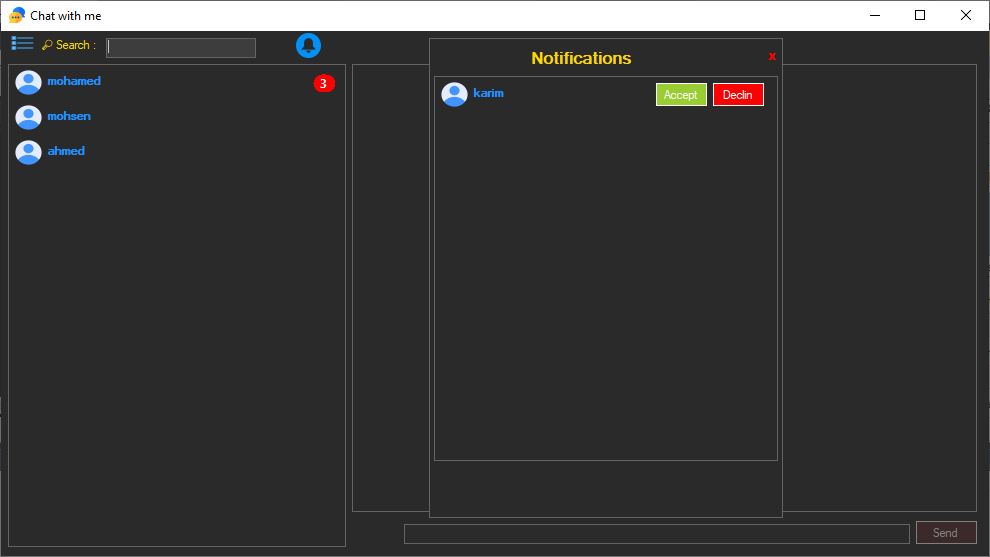Click the search key icon
The image size is (990, 557).
tap(47, 45)
